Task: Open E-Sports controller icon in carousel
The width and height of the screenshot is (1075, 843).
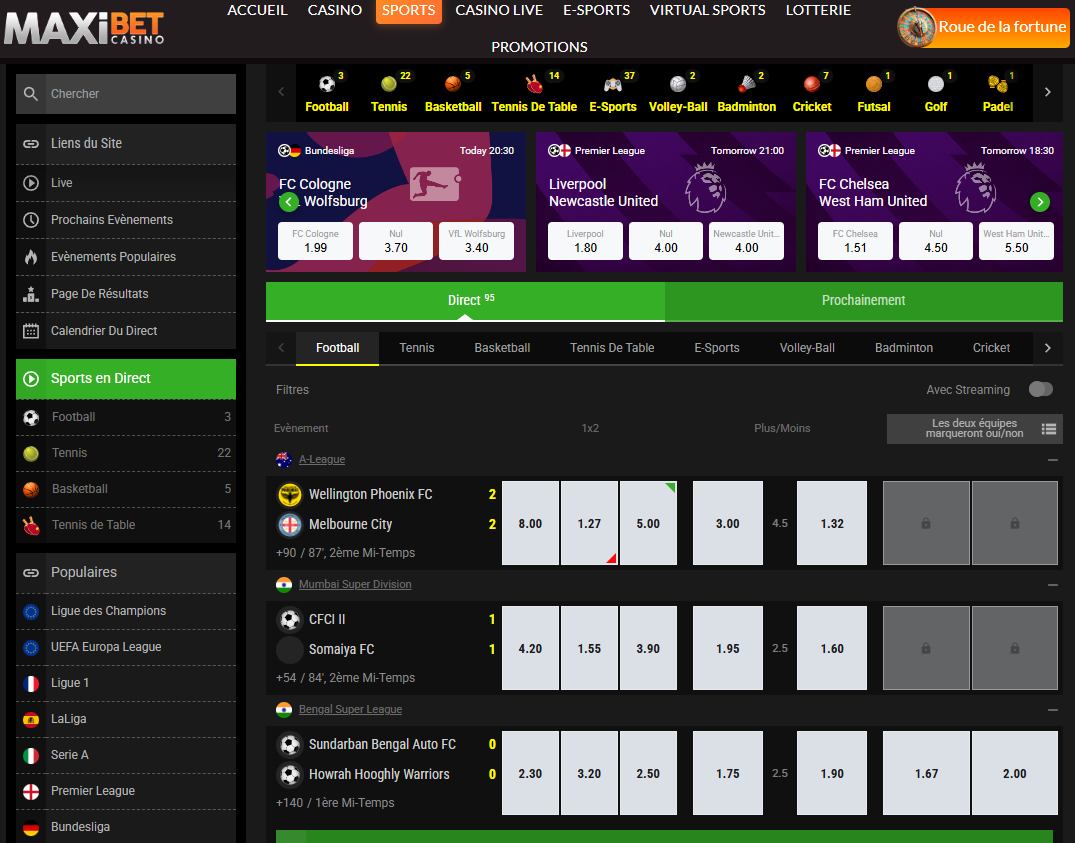Action: tap(612, 84)
